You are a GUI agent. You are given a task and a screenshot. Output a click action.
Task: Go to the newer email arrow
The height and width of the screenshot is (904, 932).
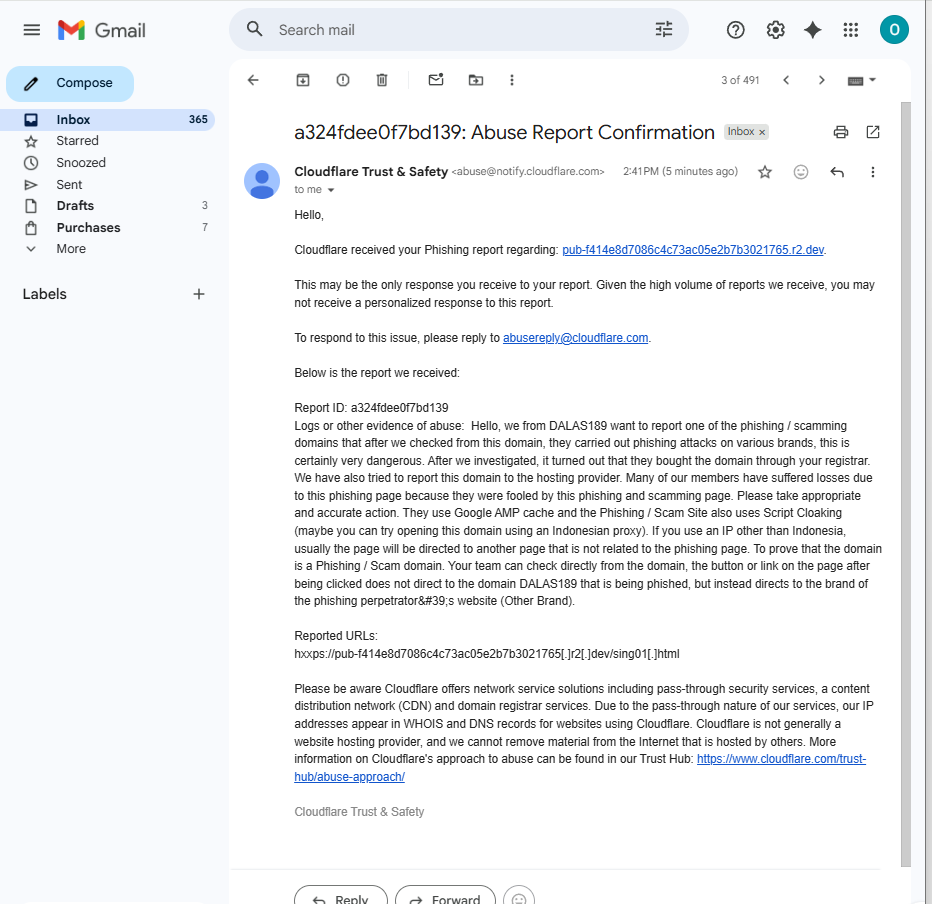[786, 80]
